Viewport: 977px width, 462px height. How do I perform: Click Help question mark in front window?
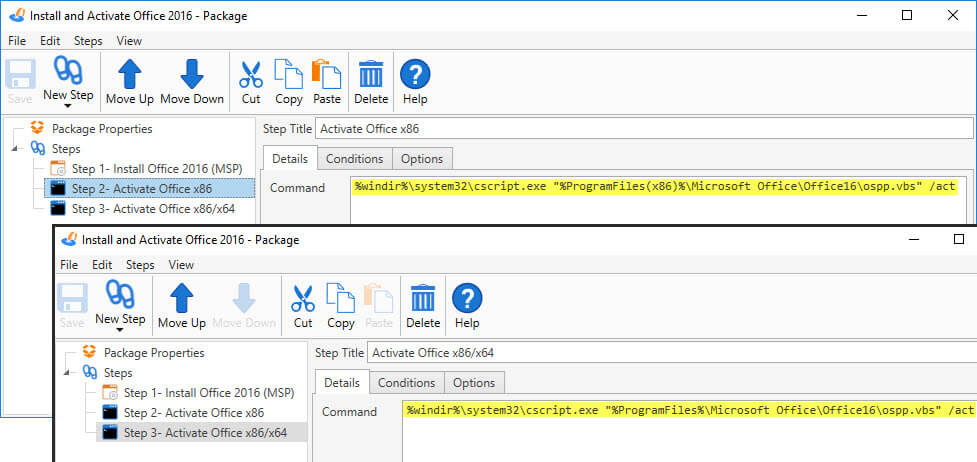[x=467, y=299]
